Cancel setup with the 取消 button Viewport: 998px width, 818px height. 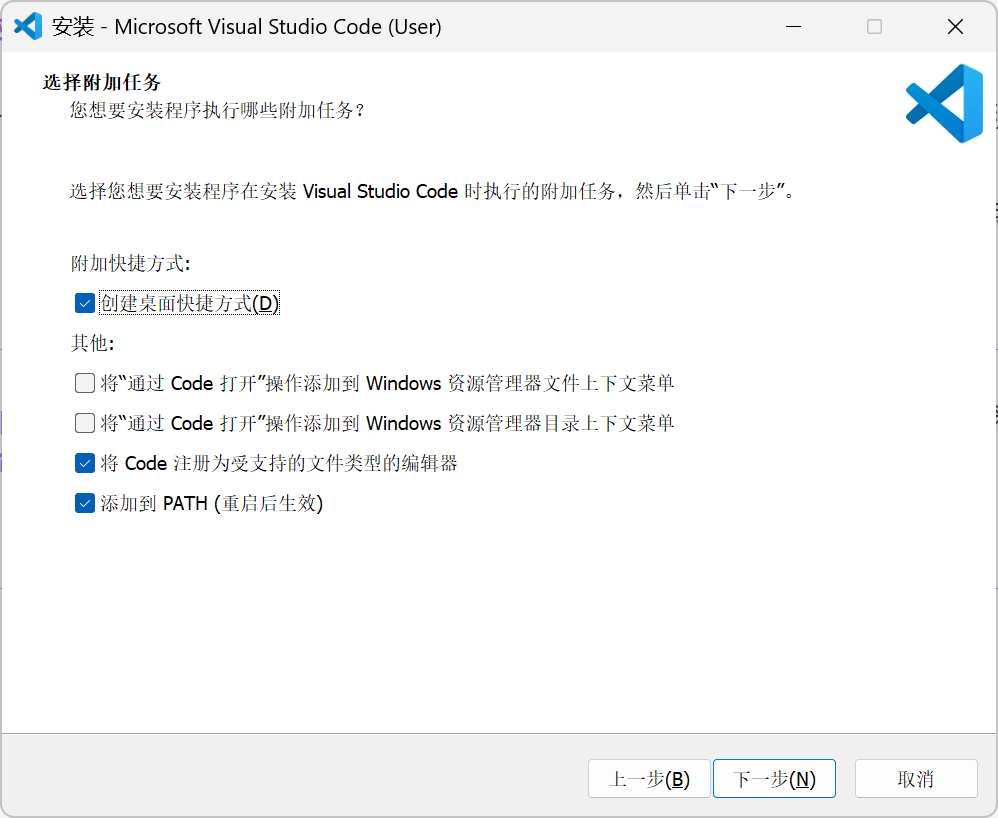[x=915, y=779]
